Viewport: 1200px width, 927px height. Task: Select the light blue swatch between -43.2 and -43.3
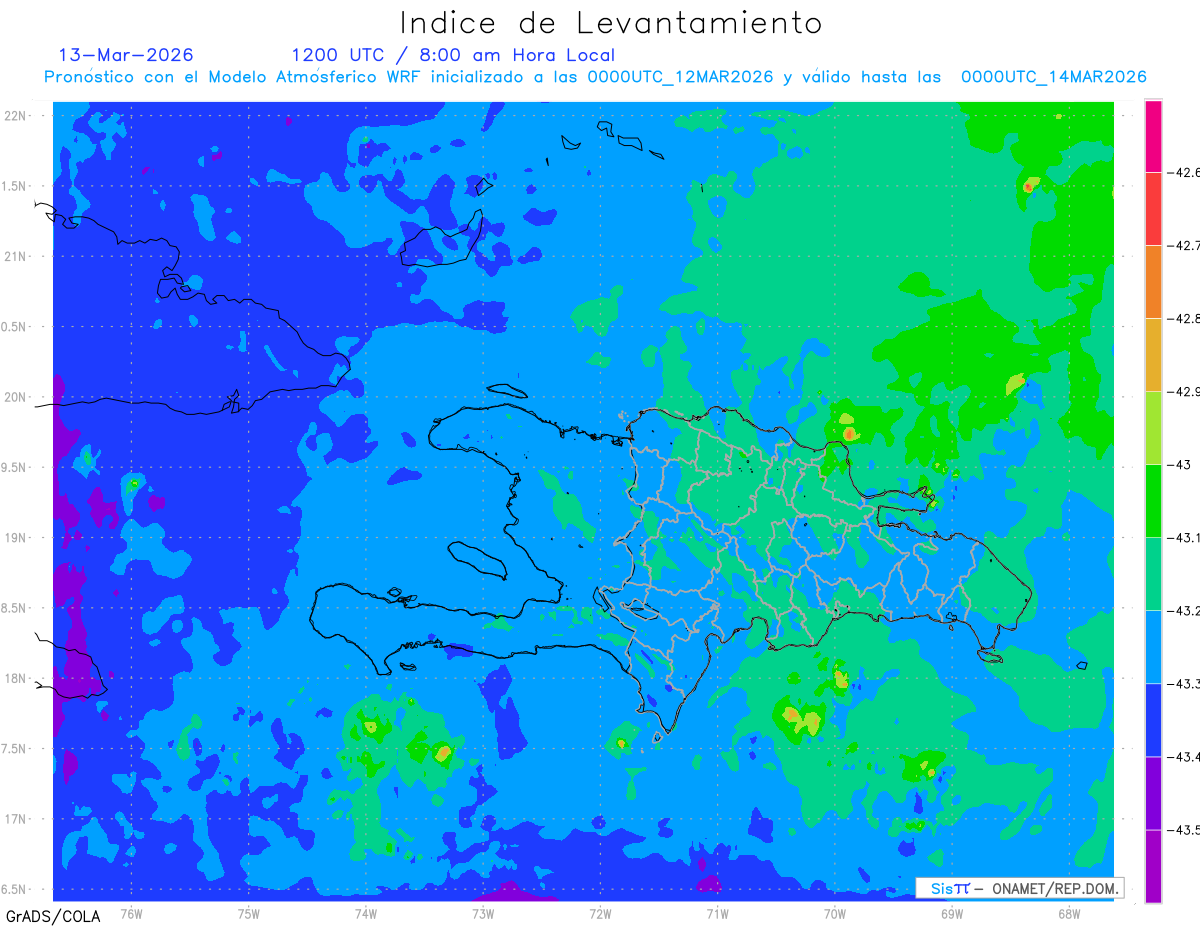(1153, 647)
